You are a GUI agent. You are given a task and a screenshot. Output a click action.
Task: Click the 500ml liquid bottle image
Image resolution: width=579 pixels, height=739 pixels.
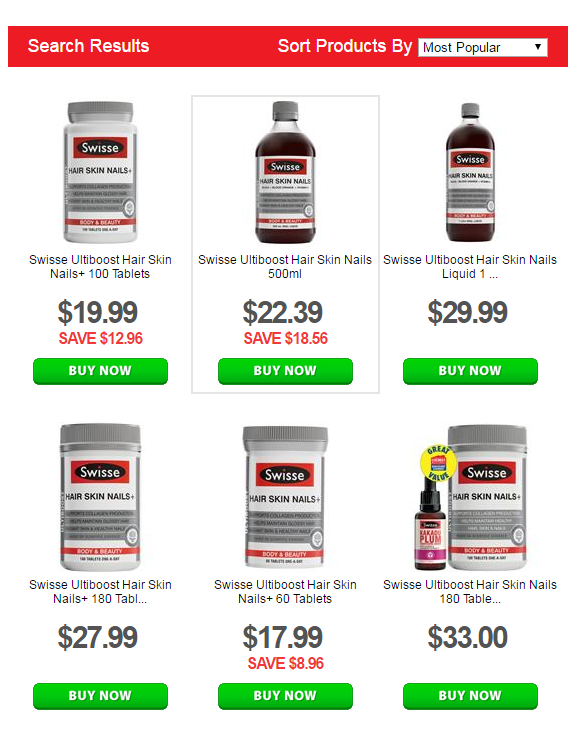tap(285, 172)
